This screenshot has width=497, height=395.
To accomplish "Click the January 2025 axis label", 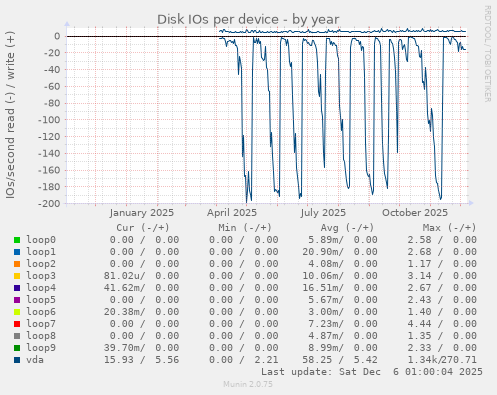I will [142, 213].
